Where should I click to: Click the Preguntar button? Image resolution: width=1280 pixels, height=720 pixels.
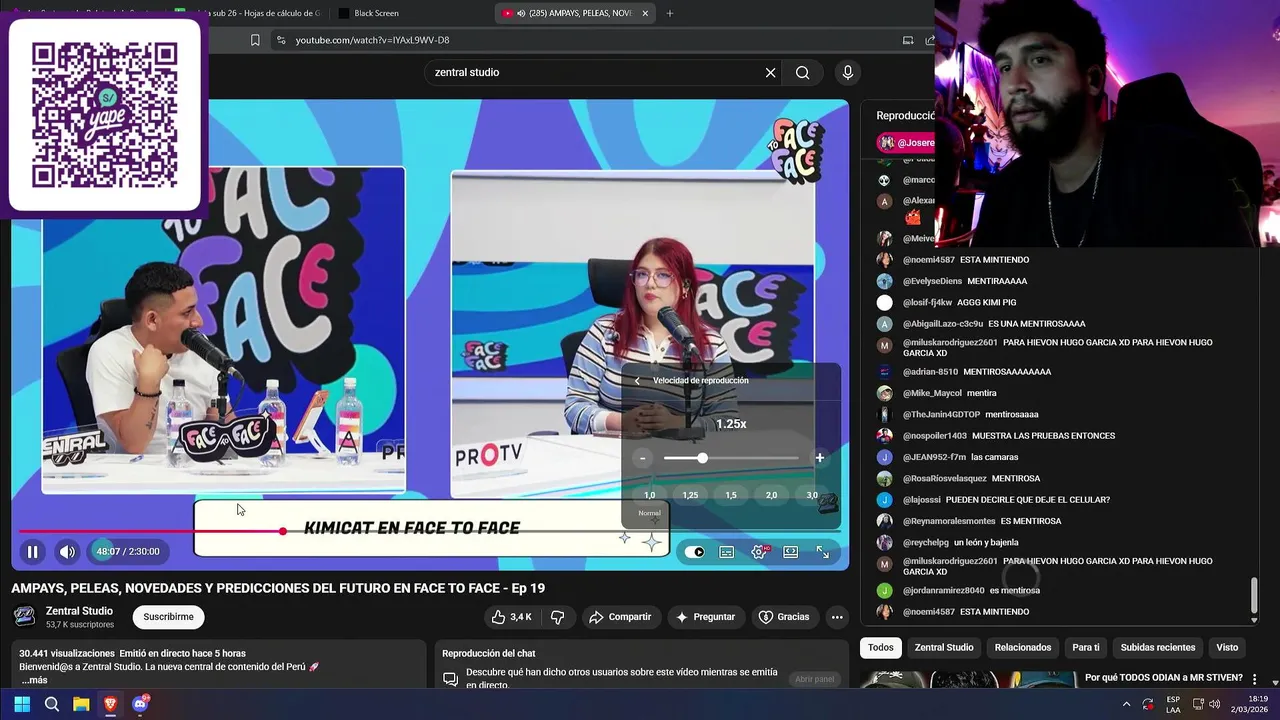click(x=706, y=617)
